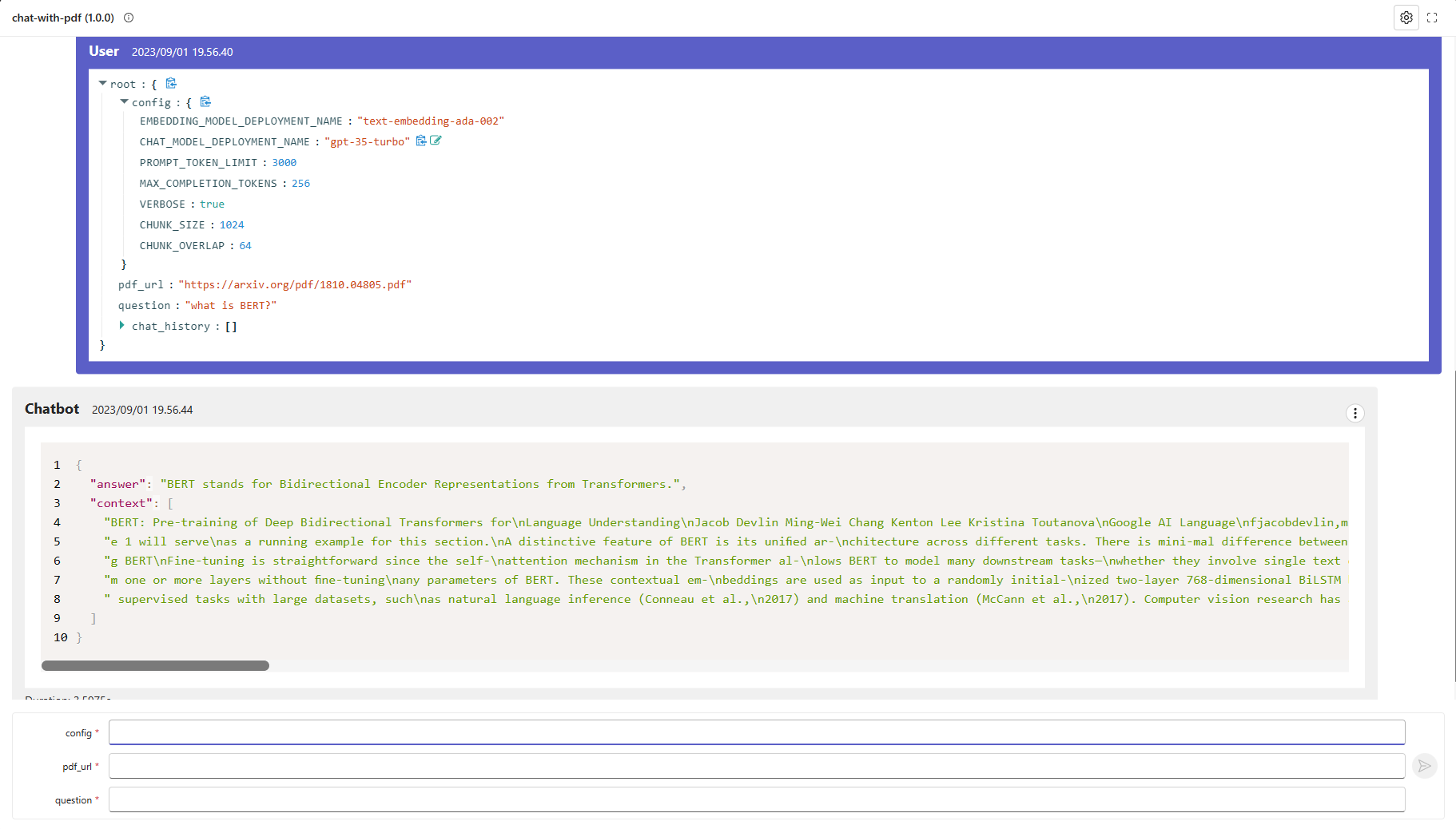Collapse the config node
The height and width of the screenshot is (829, 1456).
(124, 101)
